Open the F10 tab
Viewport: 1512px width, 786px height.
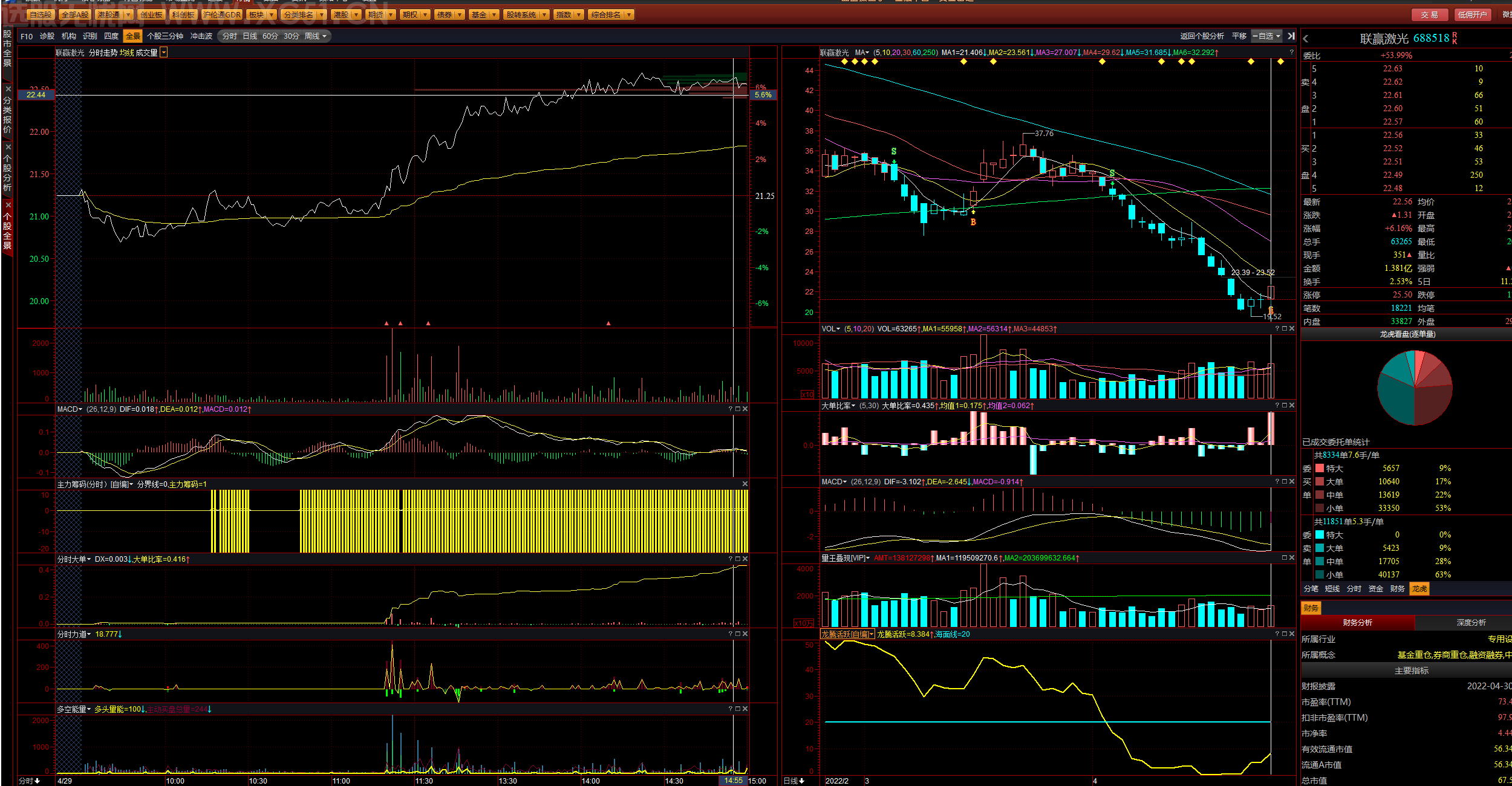tap(27, 36)
